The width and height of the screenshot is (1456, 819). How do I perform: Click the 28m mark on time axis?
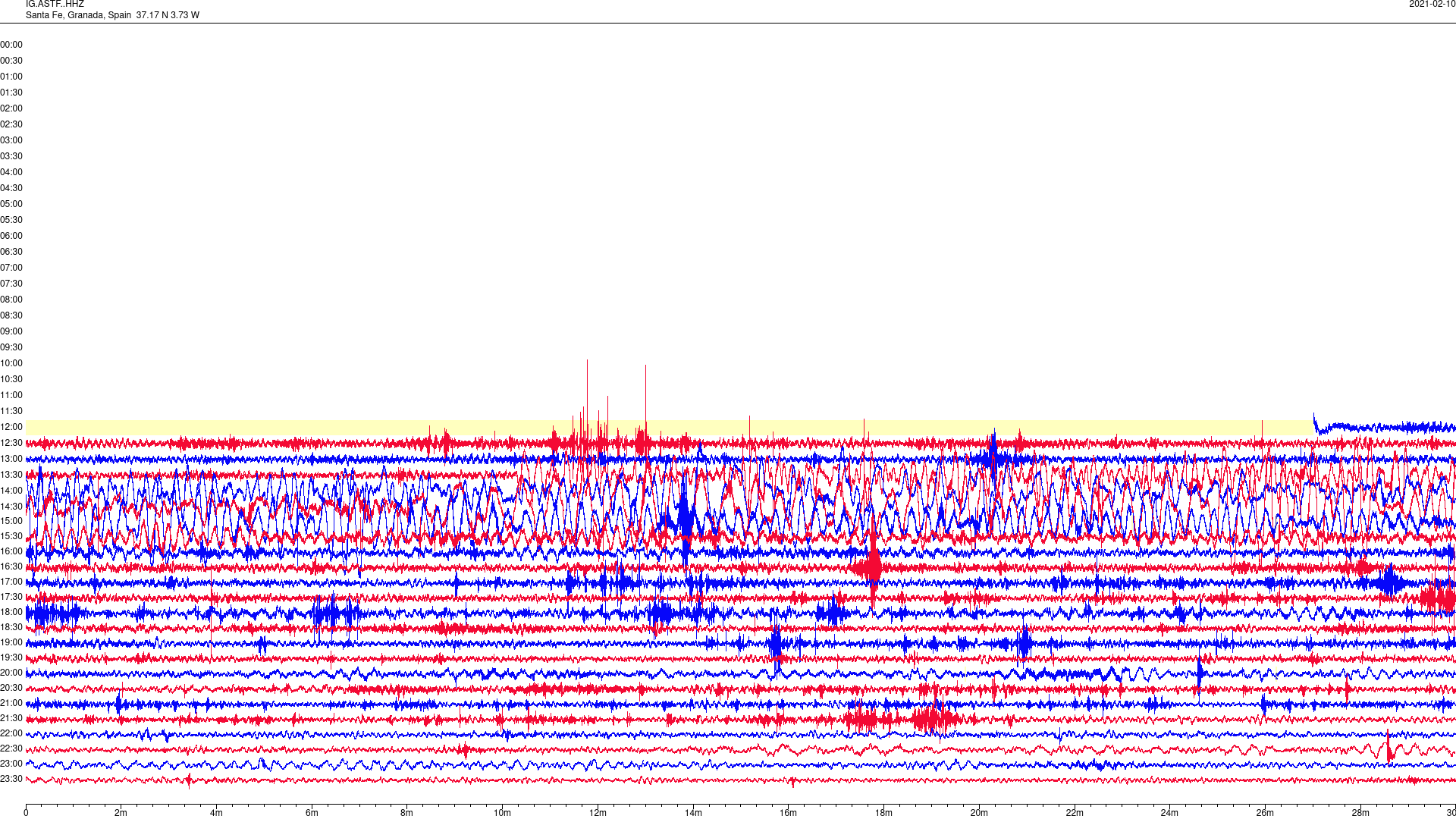1360,813
